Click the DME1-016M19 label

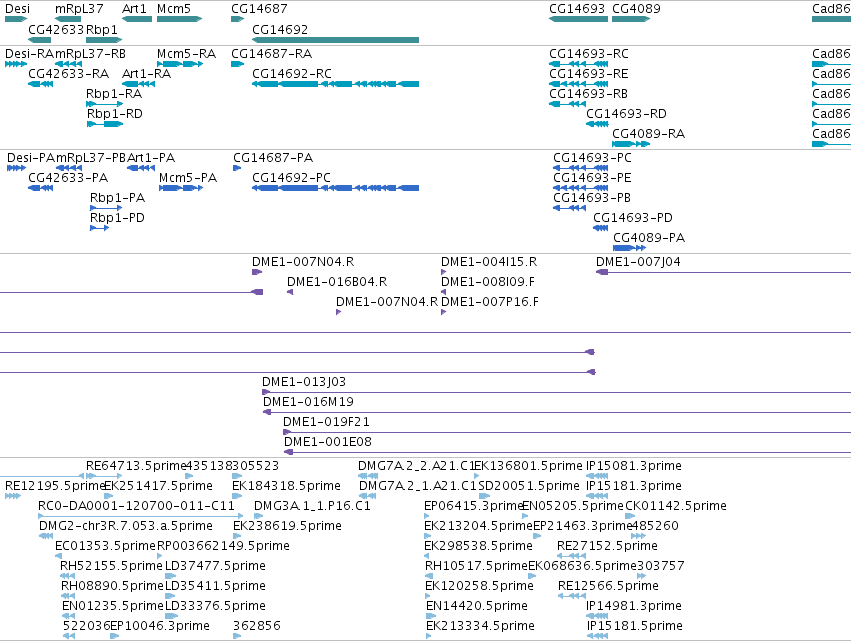(308, 402)
